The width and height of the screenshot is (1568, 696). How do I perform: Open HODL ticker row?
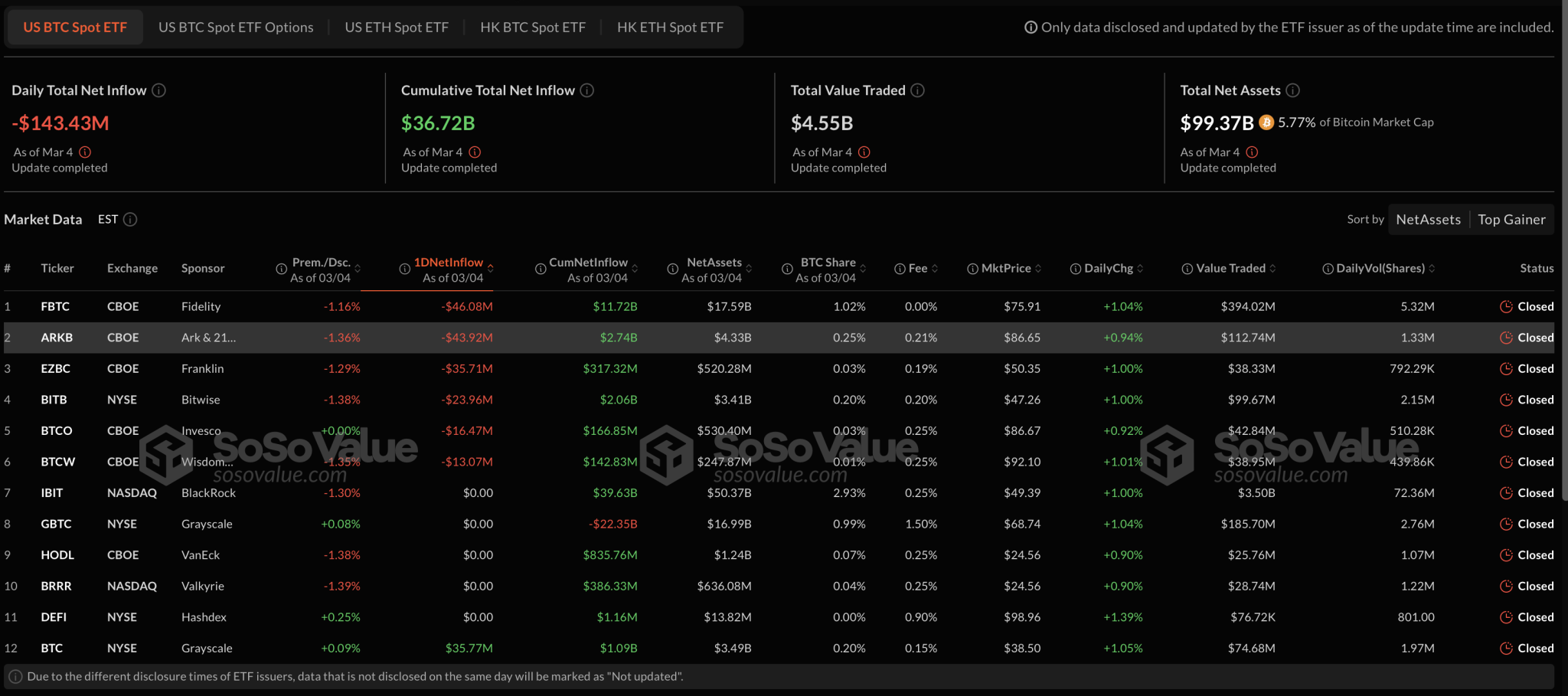779,555
